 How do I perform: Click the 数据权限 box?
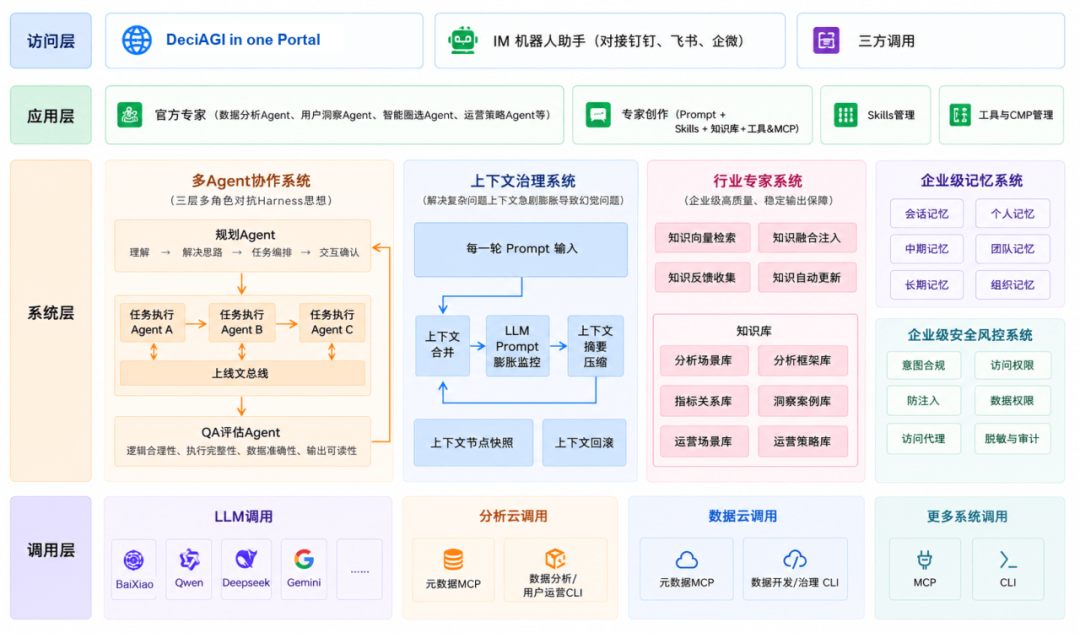pos(1012,401)
